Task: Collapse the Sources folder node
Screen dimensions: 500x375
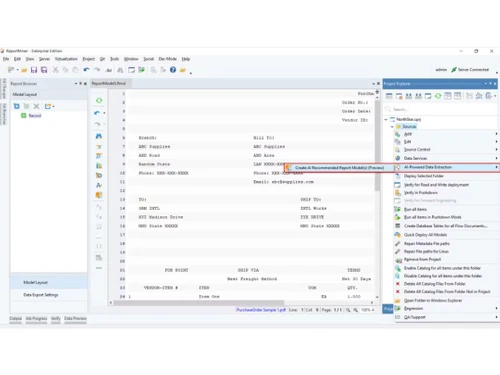Action: click(x=392, y=127)
